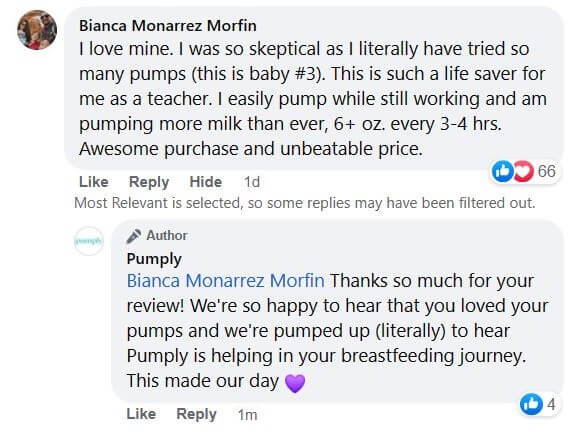Like Bianca's comment
The height and width of the screenshot is (433, 577).
tap(94, 182)
